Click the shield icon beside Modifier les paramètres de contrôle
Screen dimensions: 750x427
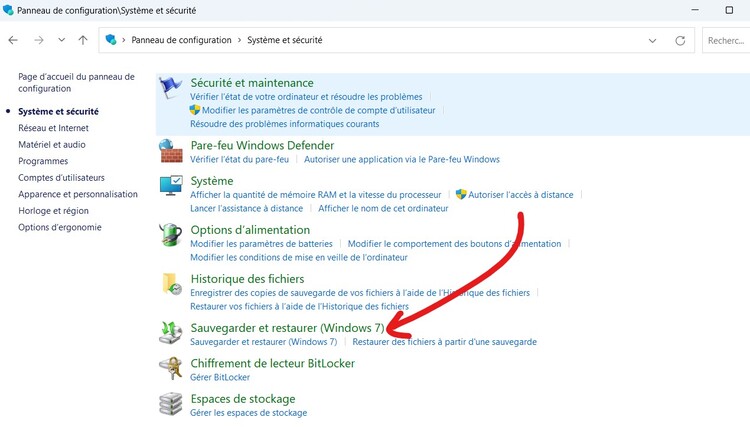click(x=194, y=110)
